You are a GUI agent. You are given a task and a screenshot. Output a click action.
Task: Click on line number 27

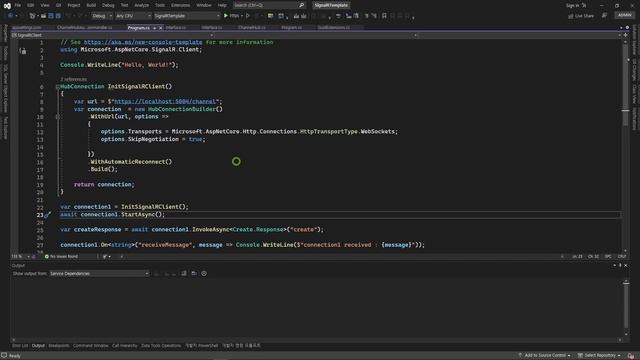tap(40, 245)
